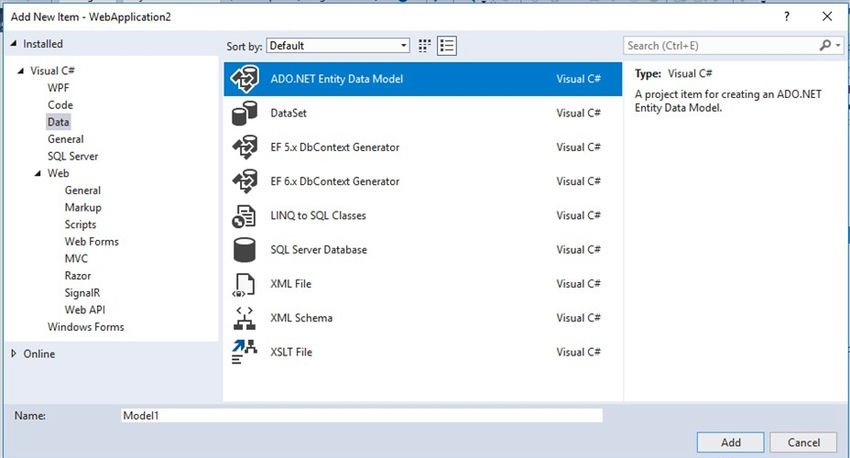This screenshot has height=458, width=850.
Task: Select 'LINQ to SQL Classes' text
Action: click(318, 216)
